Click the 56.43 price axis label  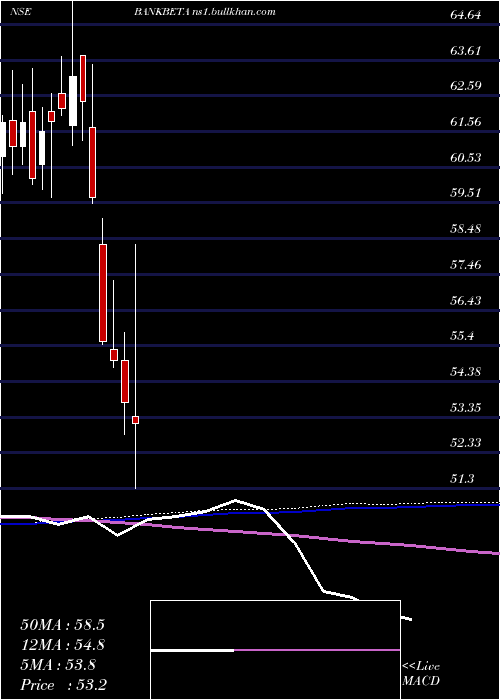[x=465, y=300]
